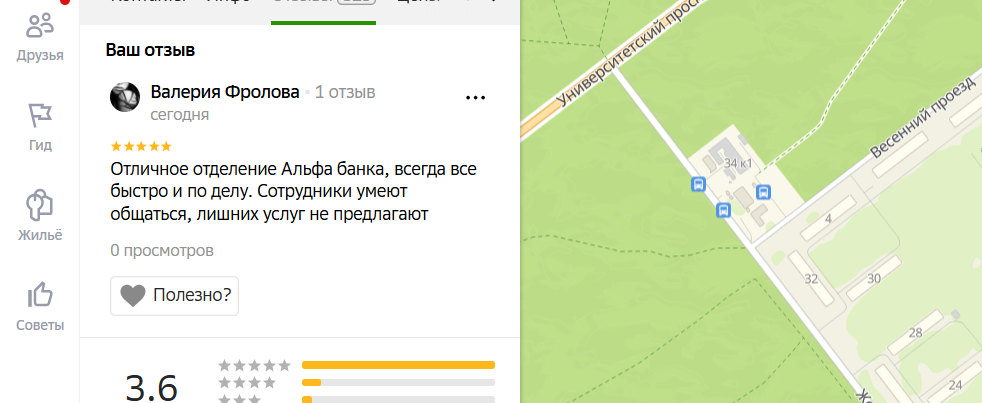Filter reviews by the four-star rating bar

click(398, 382)
